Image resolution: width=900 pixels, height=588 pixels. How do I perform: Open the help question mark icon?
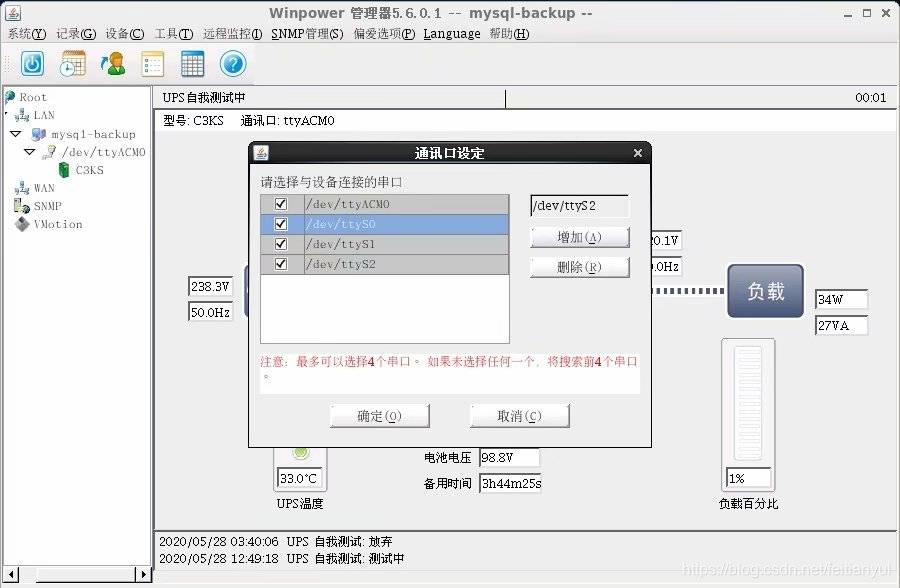[232, 64]
